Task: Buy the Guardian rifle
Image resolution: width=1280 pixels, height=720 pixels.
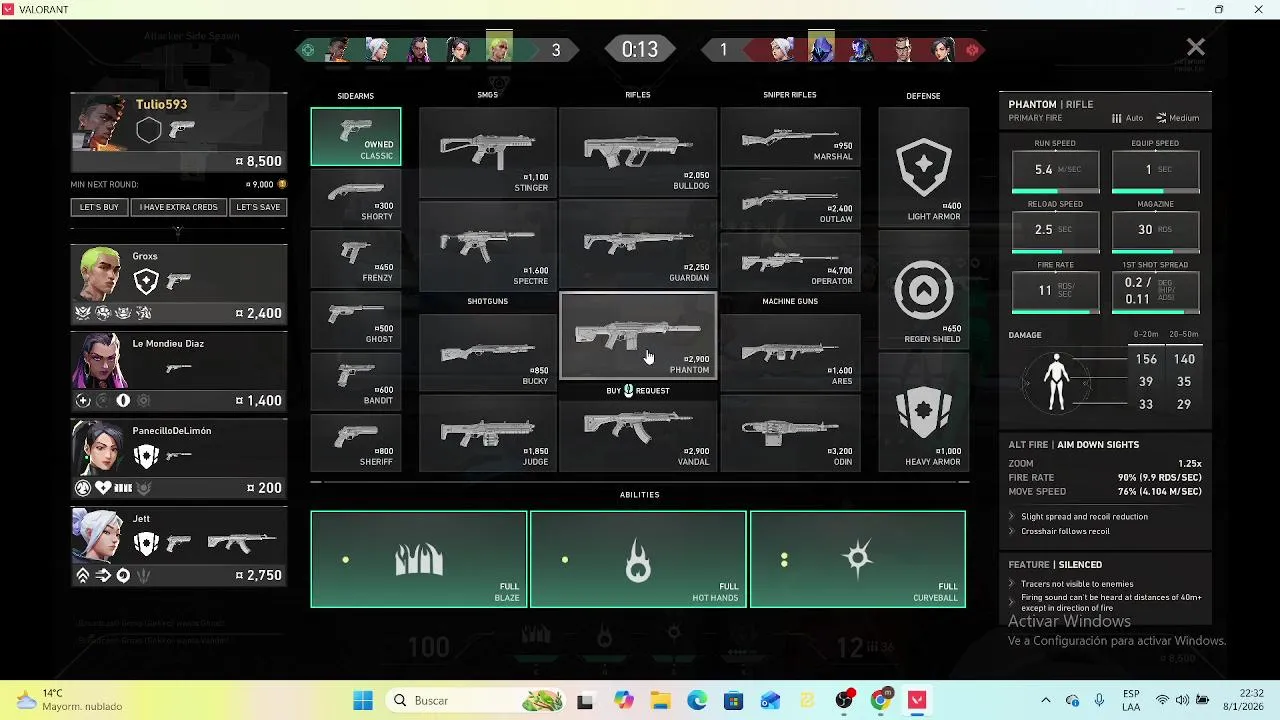Action: [x=638, y=245]
